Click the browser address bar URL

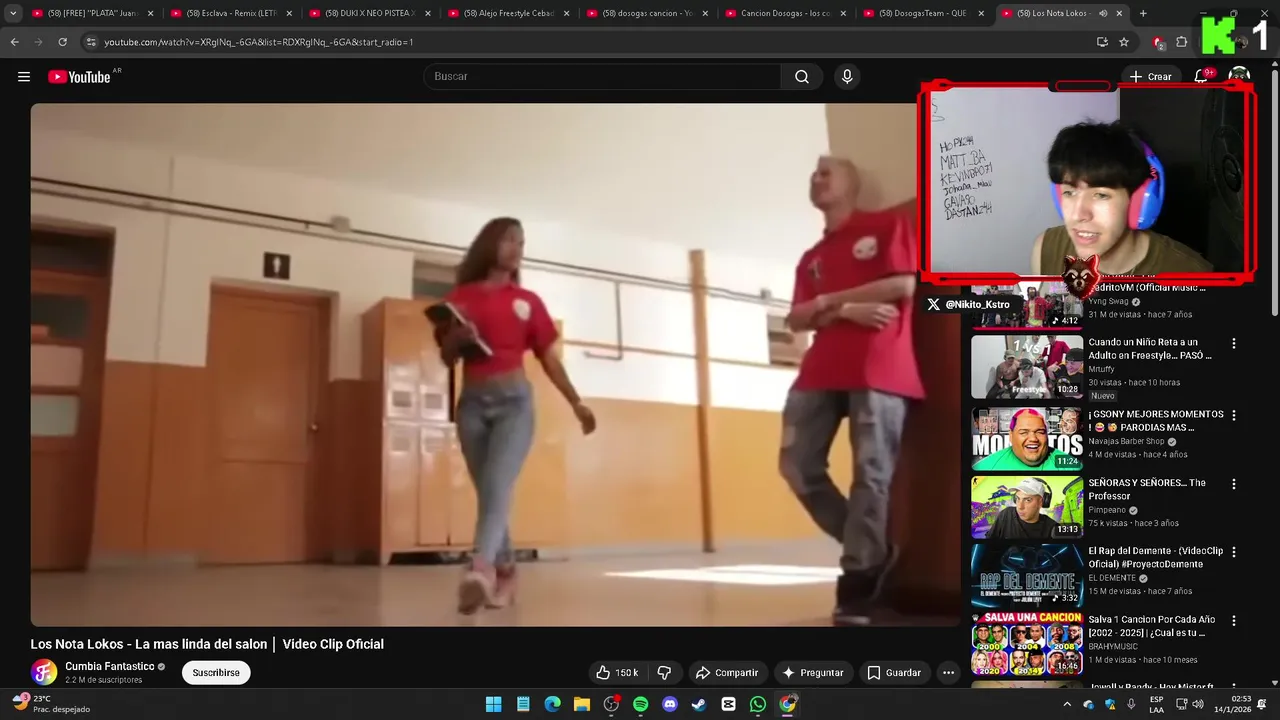(259, 42)
